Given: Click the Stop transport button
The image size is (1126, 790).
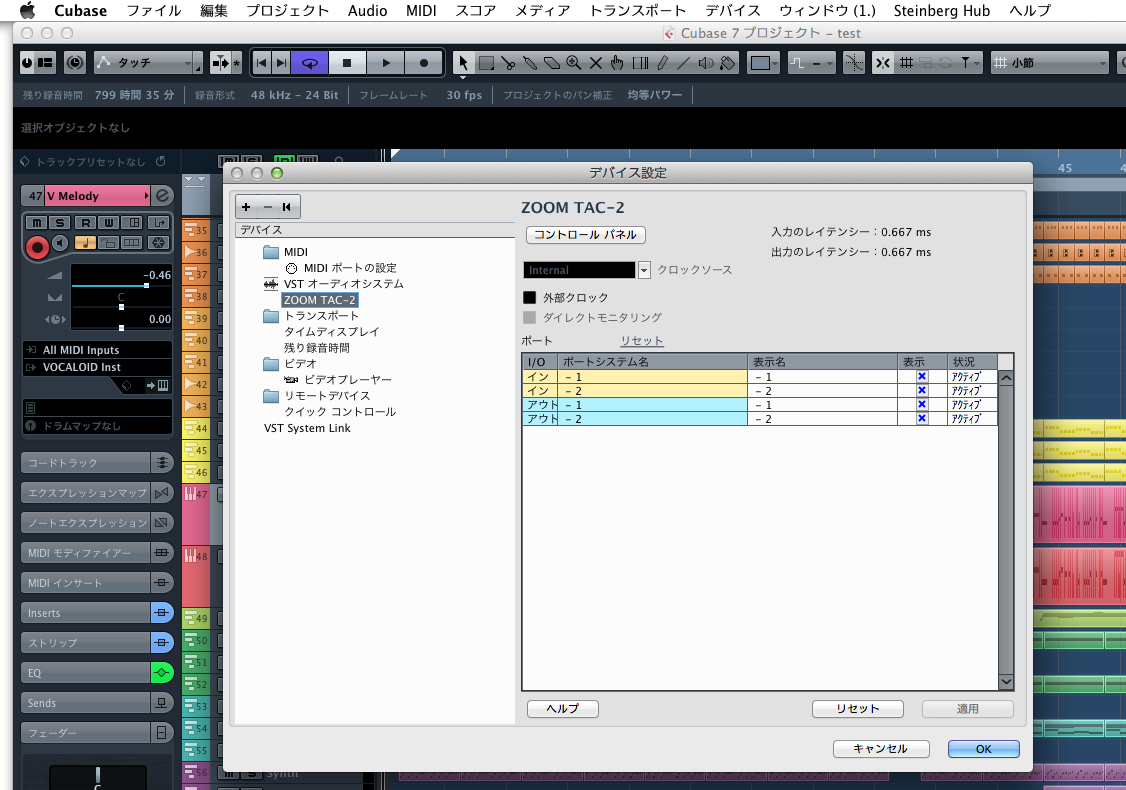Looking at the screenshot, I should click(348, 63).
